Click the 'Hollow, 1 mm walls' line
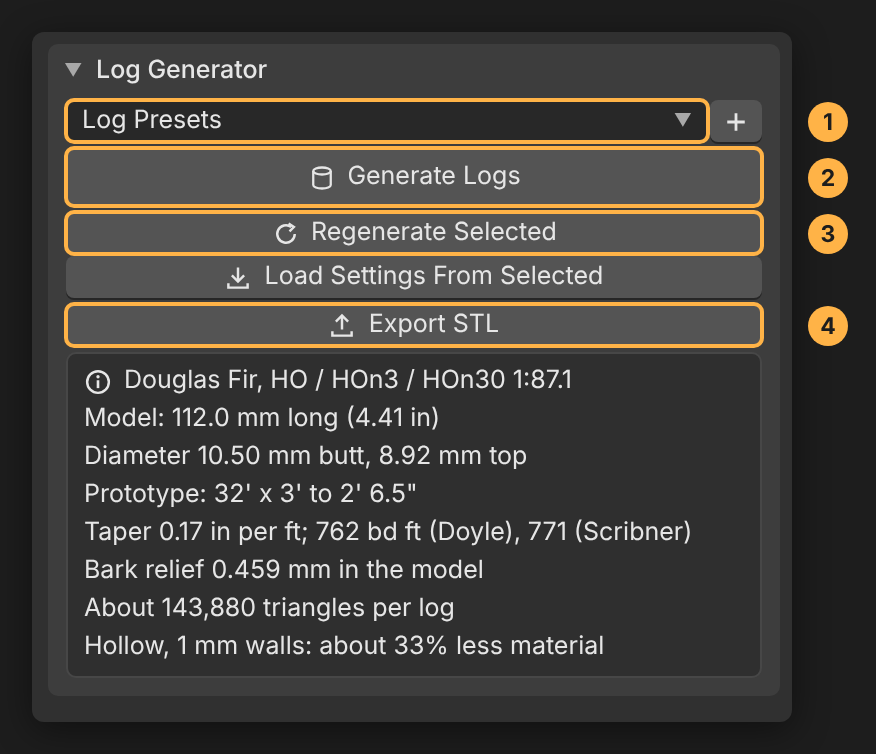The image size is (876, 754). tap(344, 646)
